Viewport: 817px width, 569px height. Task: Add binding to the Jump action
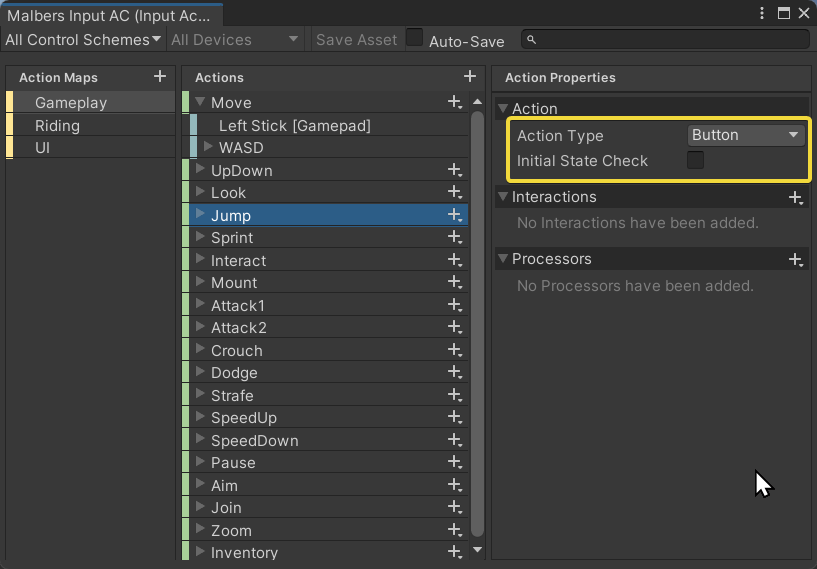[455, 215]
